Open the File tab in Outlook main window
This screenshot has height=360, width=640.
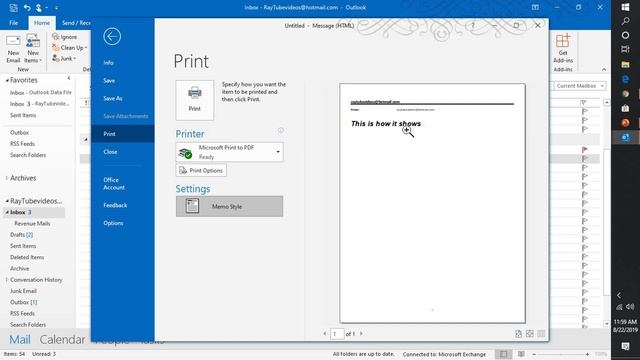[14, 23]
